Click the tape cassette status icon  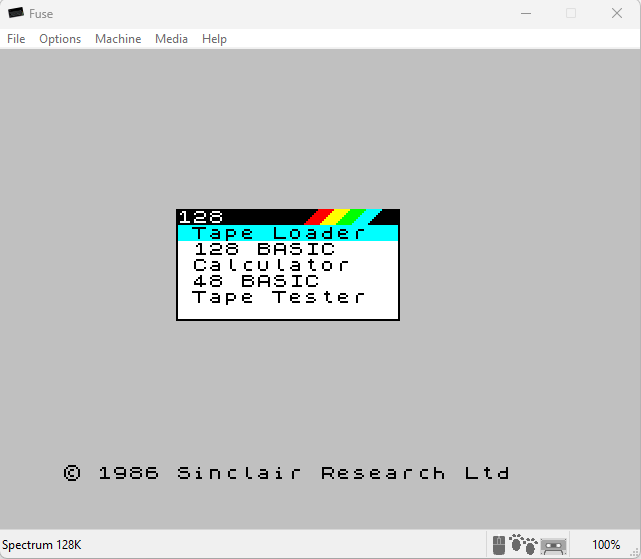[x=553, y=546]
